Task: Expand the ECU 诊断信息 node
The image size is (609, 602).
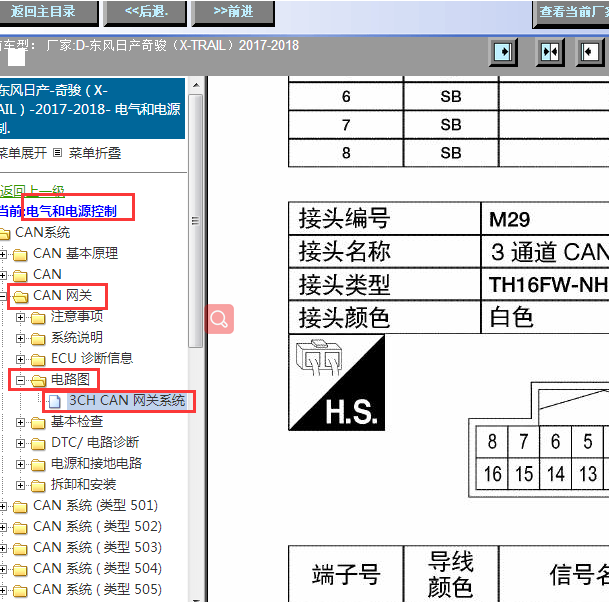Action: tap(20, 360)
